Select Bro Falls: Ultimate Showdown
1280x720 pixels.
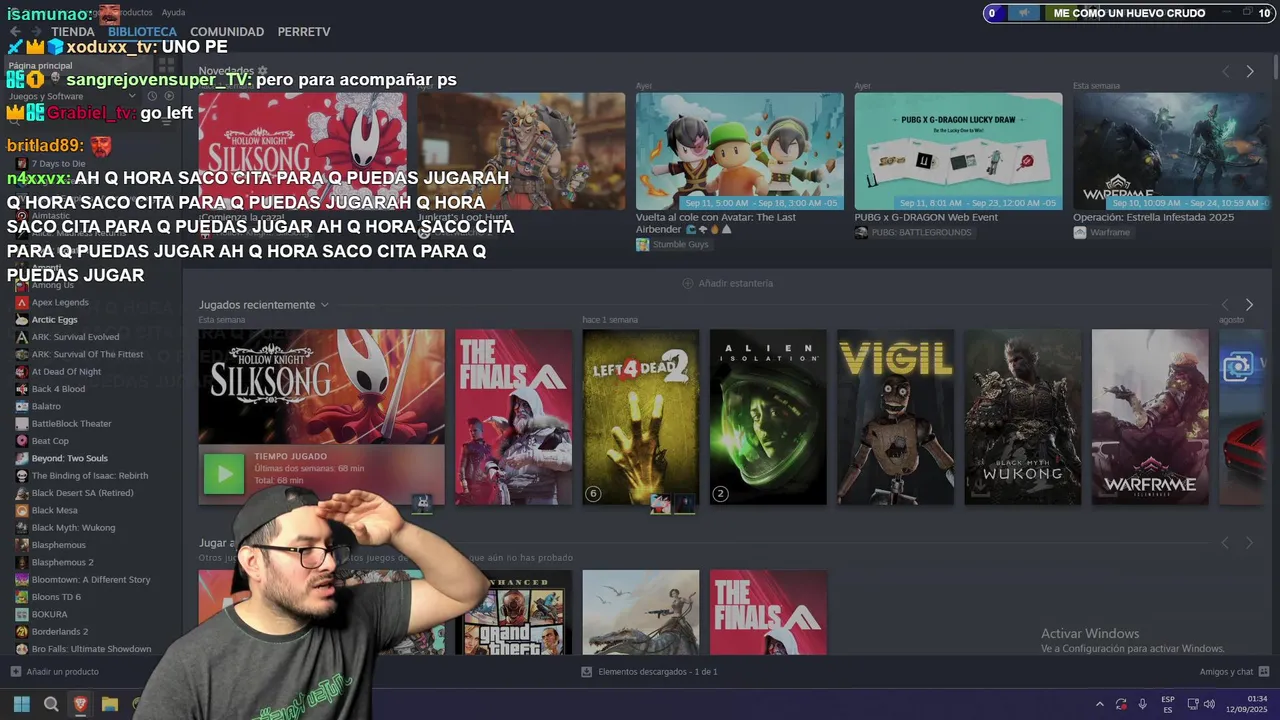click(x=91, y=649)
